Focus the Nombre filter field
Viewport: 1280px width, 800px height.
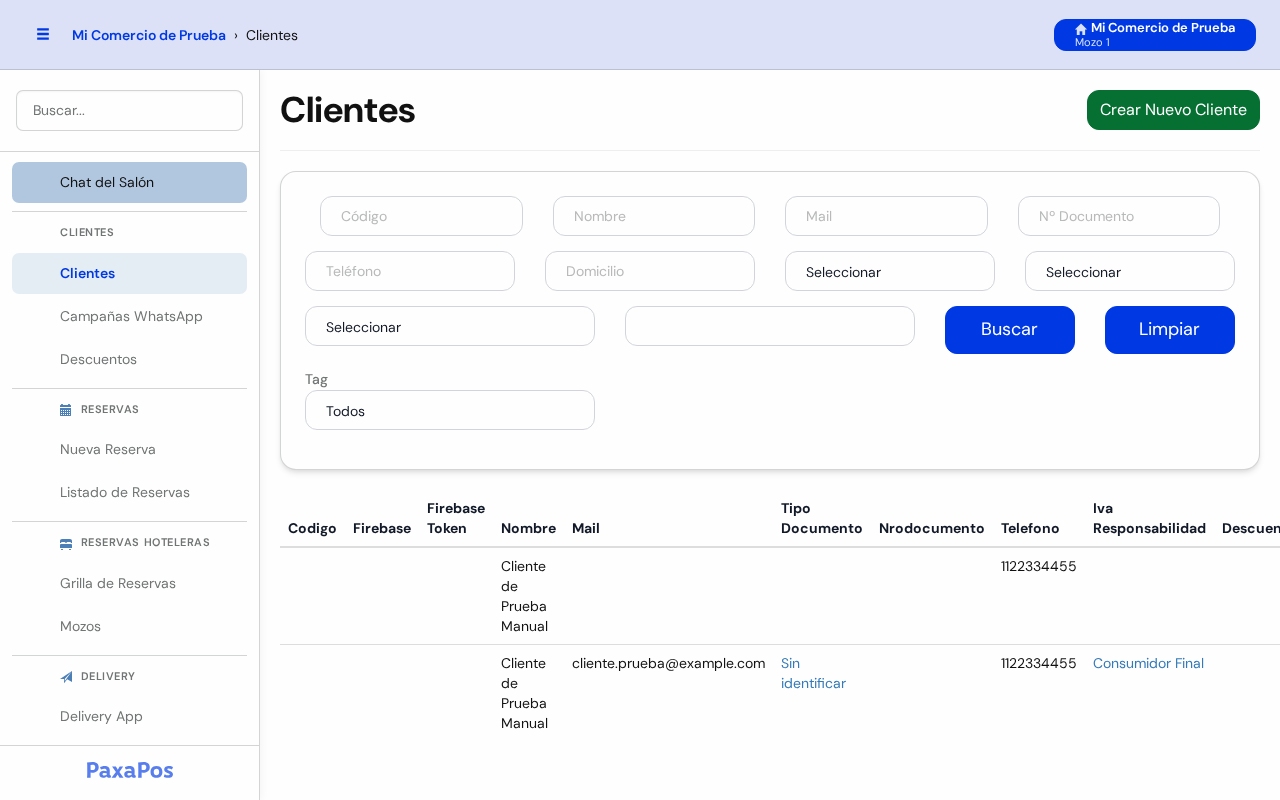tap(654, 216)
